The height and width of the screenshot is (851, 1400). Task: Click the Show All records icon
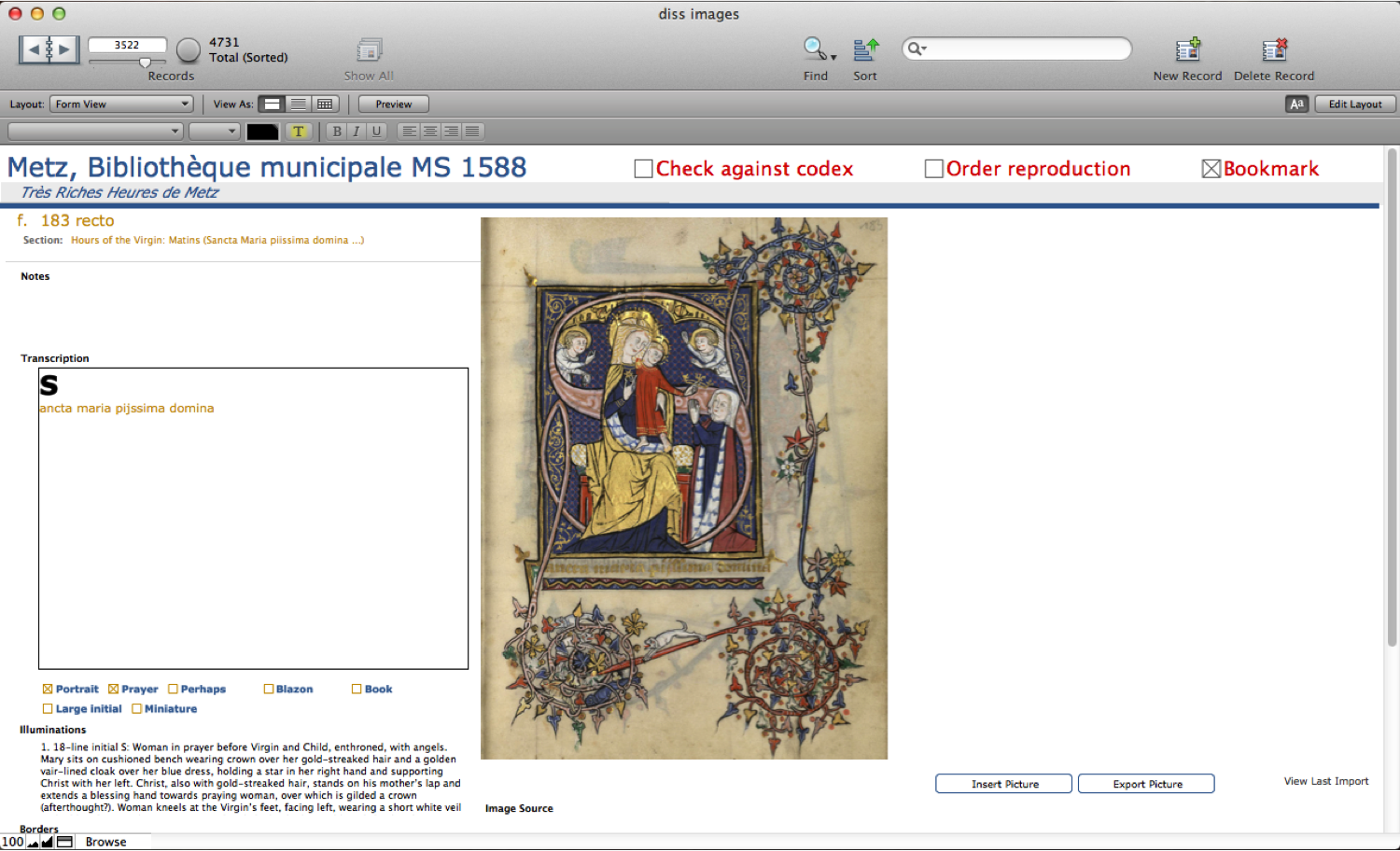coord(369,49)
